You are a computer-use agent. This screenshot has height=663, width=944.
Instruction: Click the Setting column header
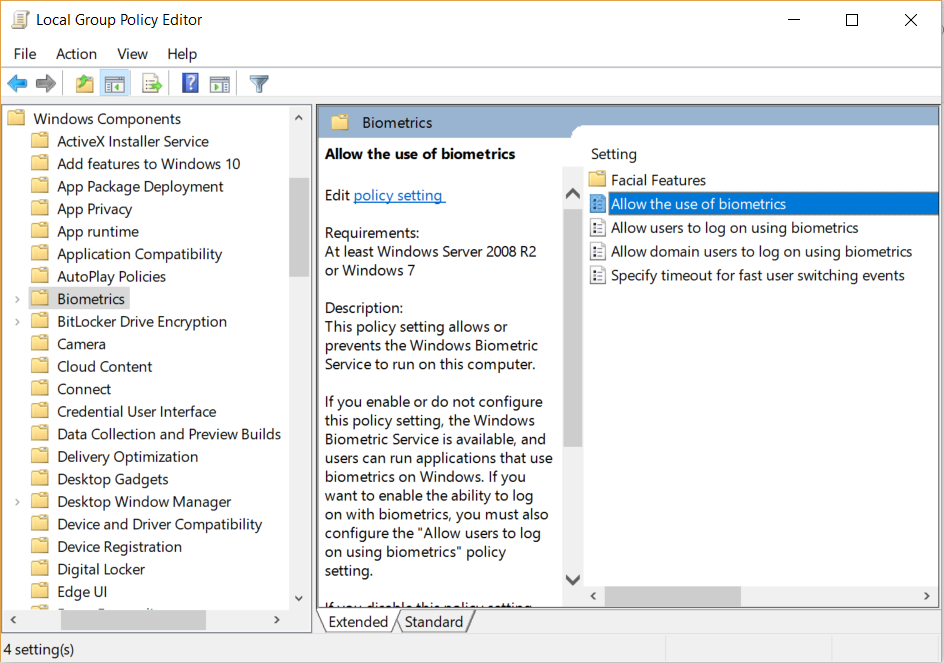tap(614, 154)
